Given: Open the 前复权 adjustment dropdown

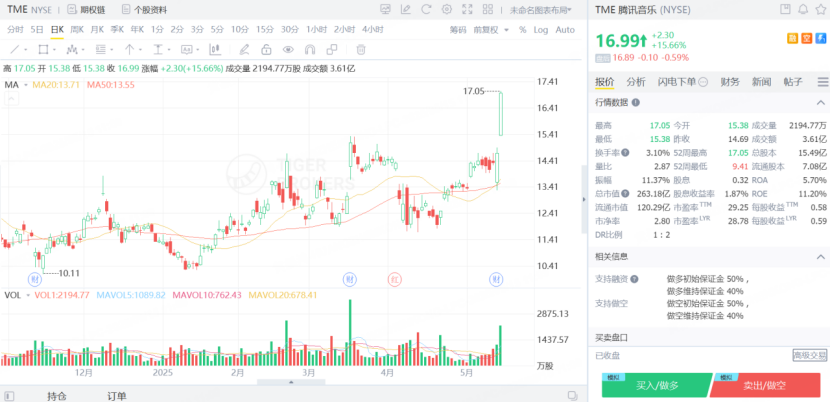Looking at the screenshot, I should pyautogui.click(x=491, y=30).
